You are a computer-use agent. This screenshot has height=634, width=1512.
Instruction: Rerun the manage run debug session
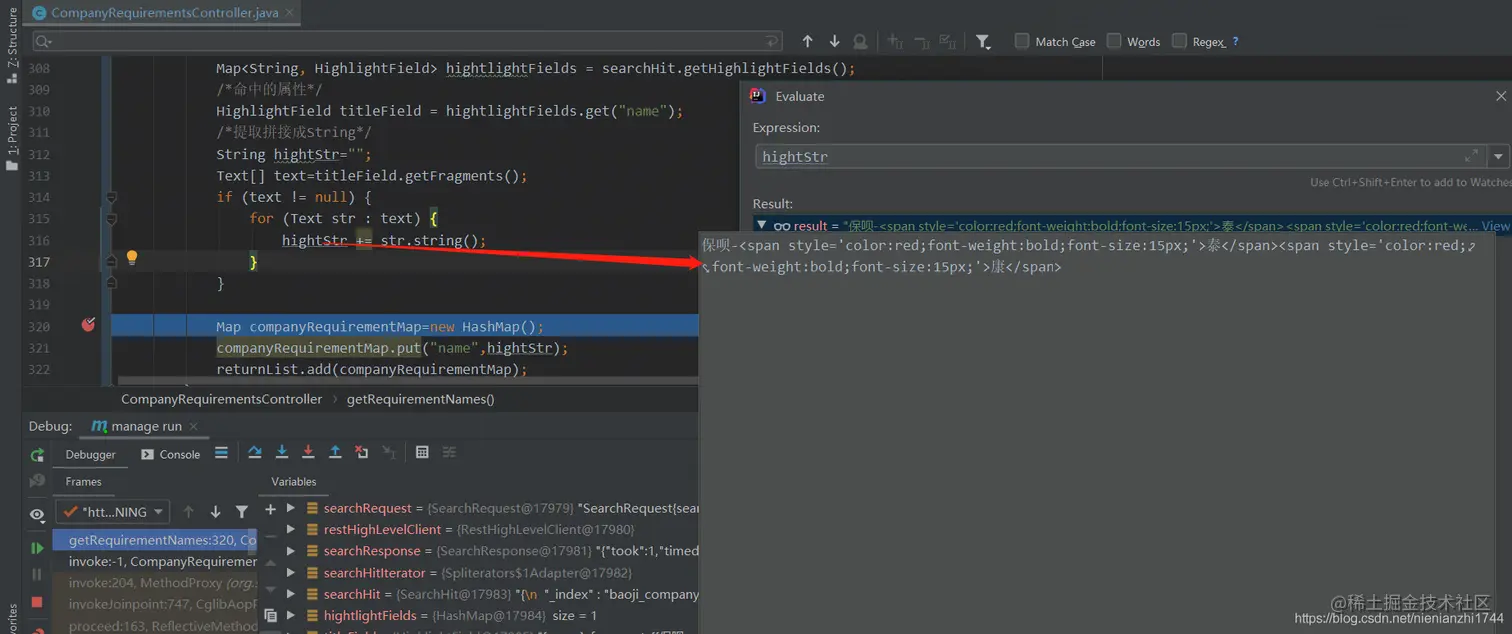(37, 455)
